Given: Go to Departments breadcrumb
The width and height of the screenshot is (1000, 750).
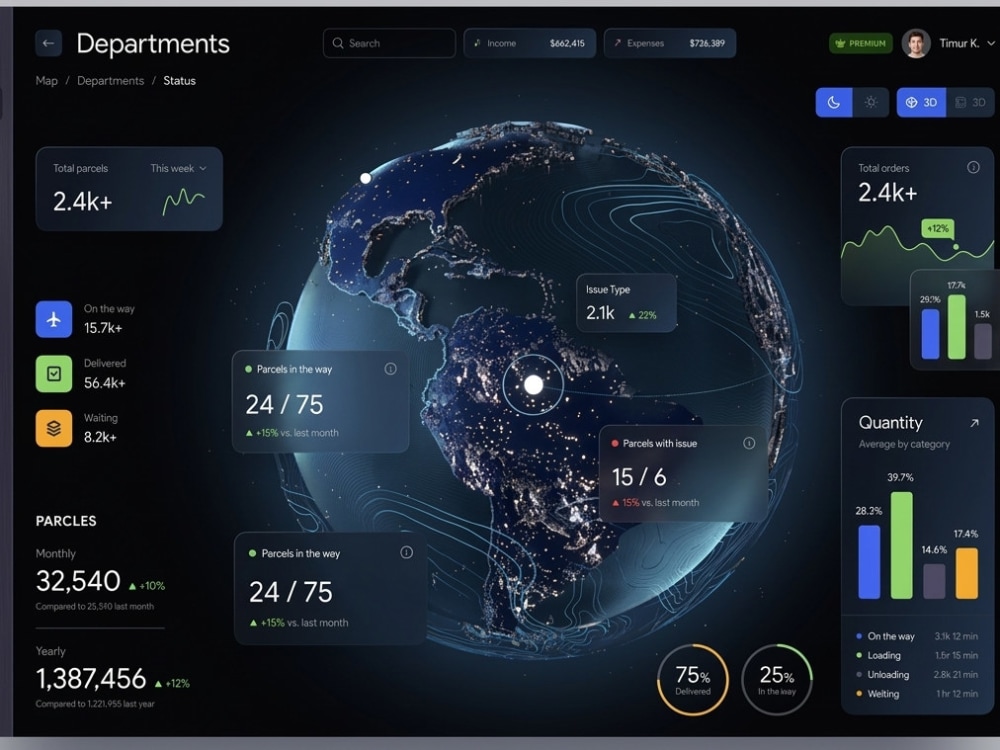Looking at the screenshot, I should click(x=110, y=80).
